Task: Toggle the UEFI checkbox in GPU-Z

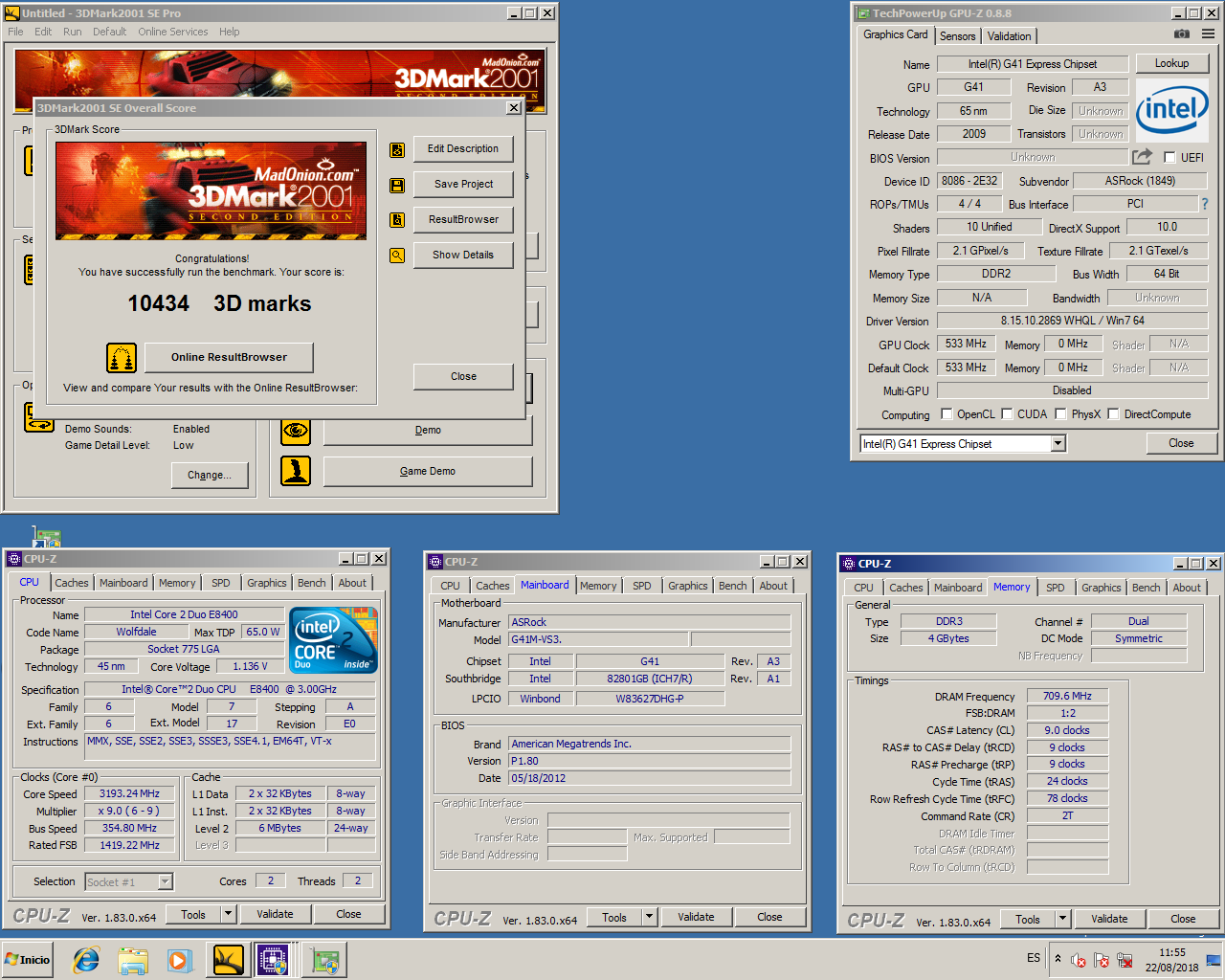Action: (x=1169, y=157)
